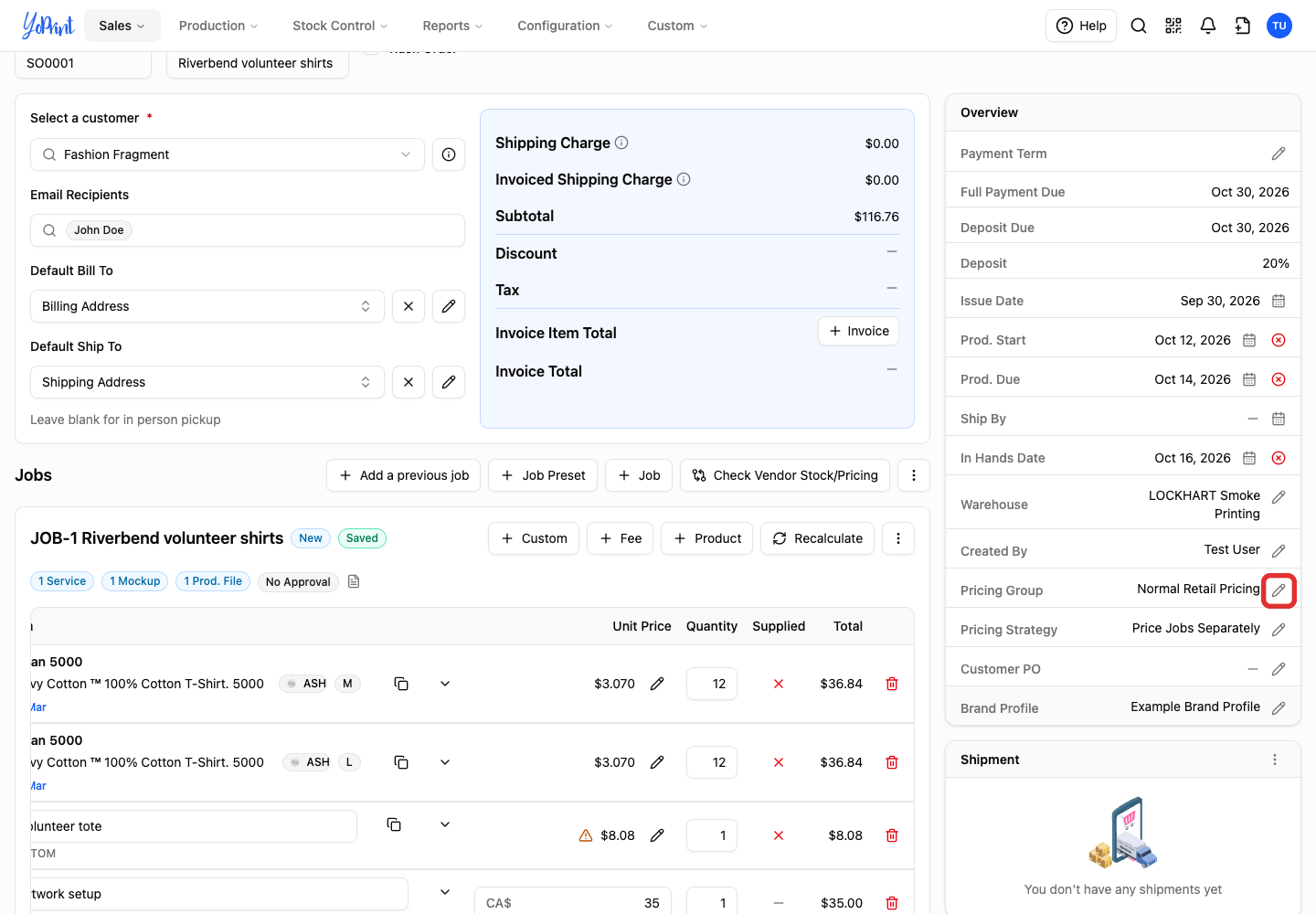Edit the Brand Profile
1316x914 pixels.
[1279, 708]
